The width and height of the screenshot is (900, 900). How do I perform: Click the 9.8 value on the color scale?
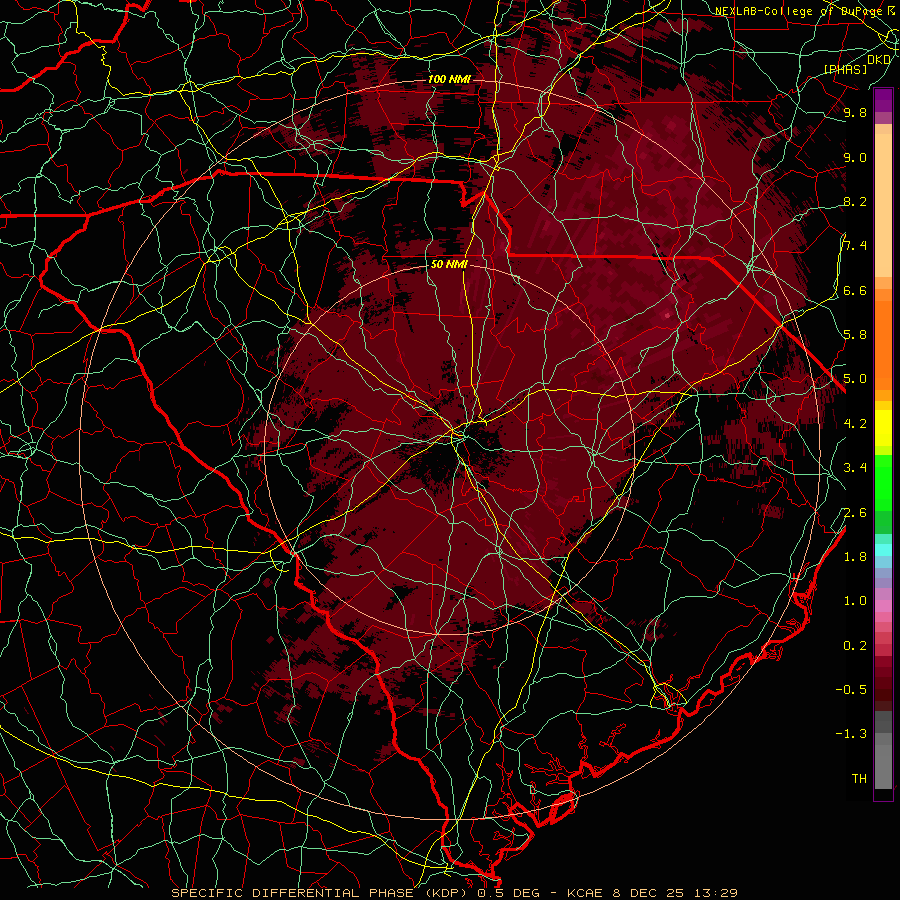(855, 112)
